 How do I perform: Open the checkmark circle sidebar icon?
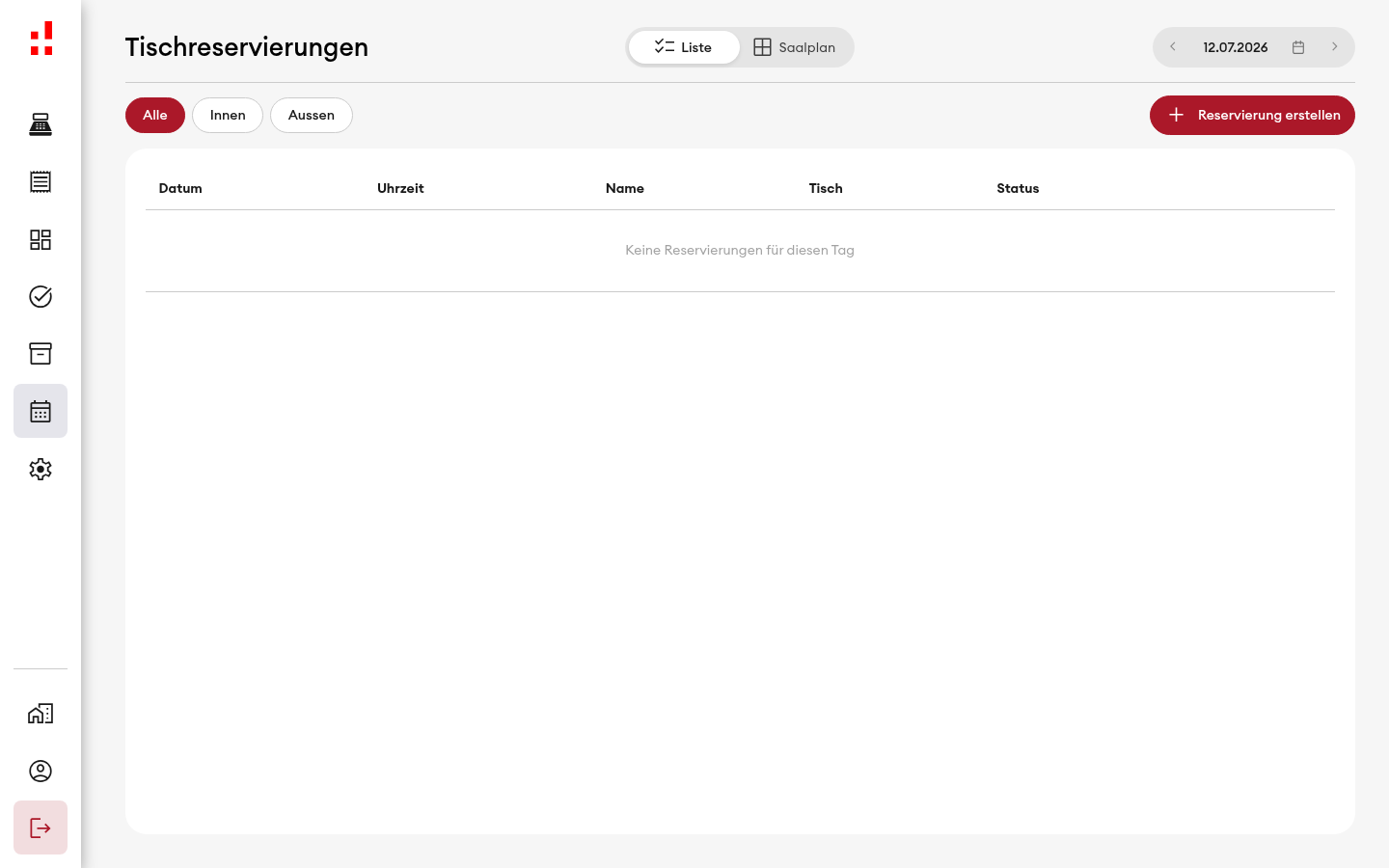click(x=41, y=296)
